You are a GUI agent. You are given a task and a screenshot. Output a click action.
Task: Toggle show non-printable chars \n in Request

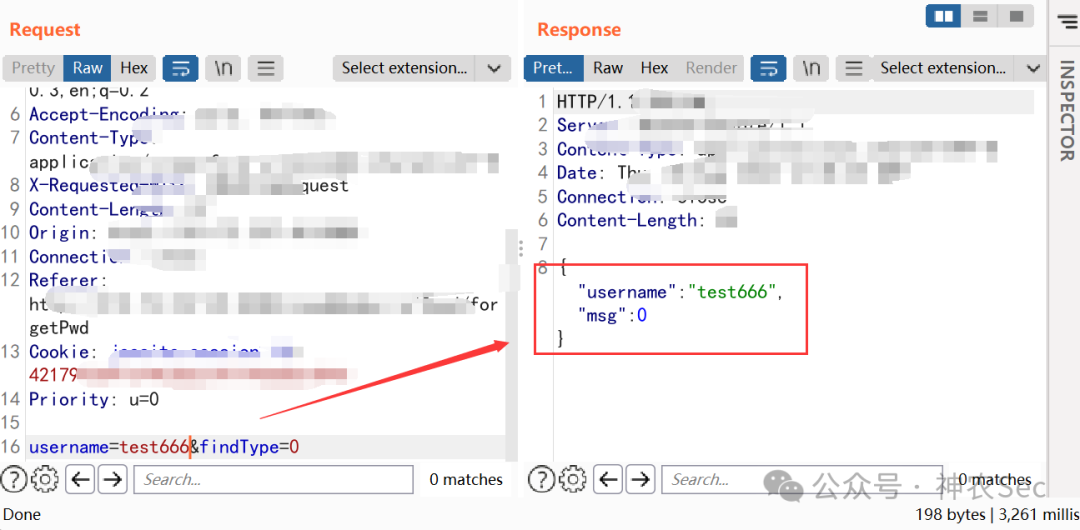223,68
